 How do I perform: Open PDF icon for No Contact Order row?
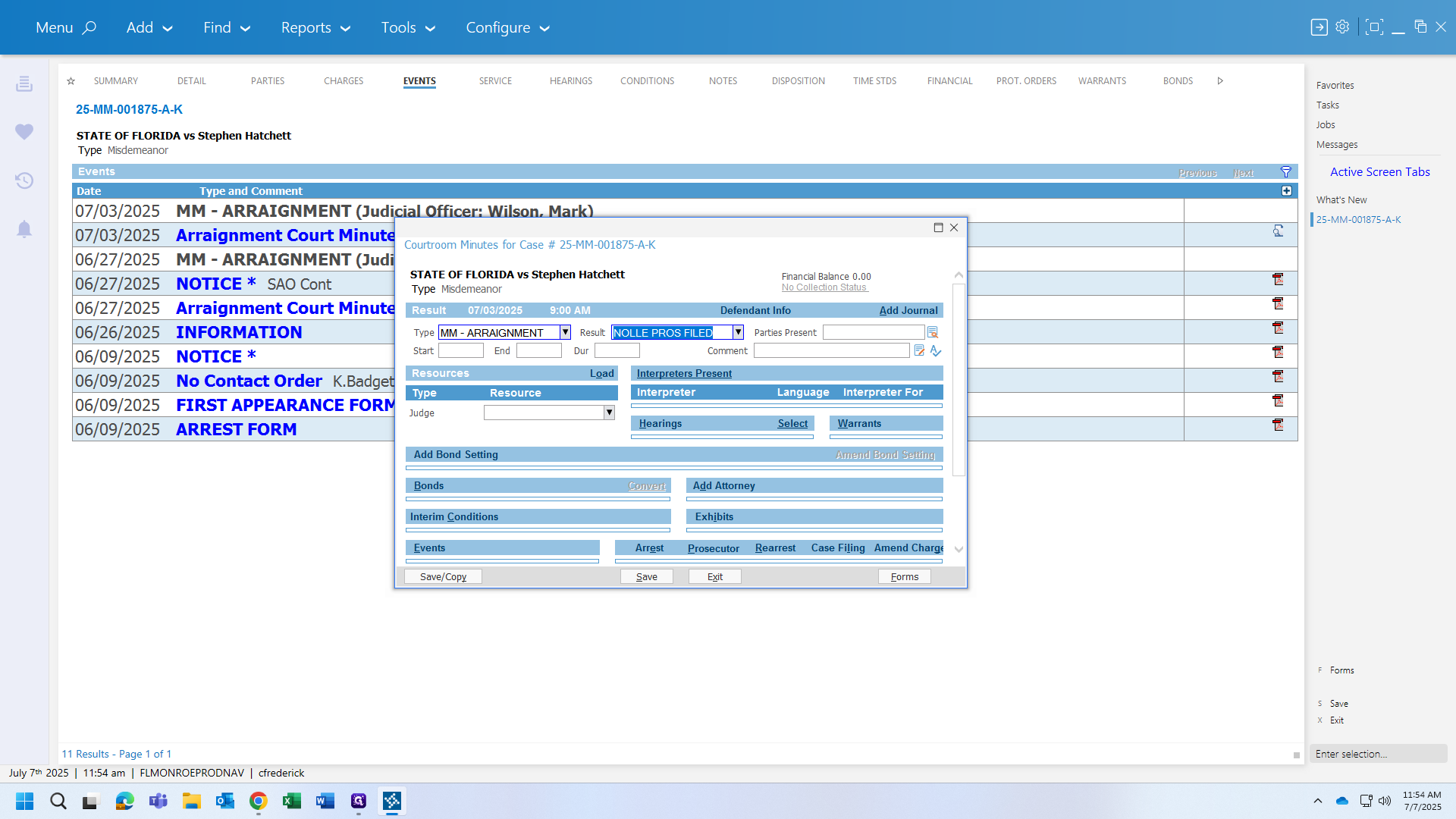pos(1278,377)
